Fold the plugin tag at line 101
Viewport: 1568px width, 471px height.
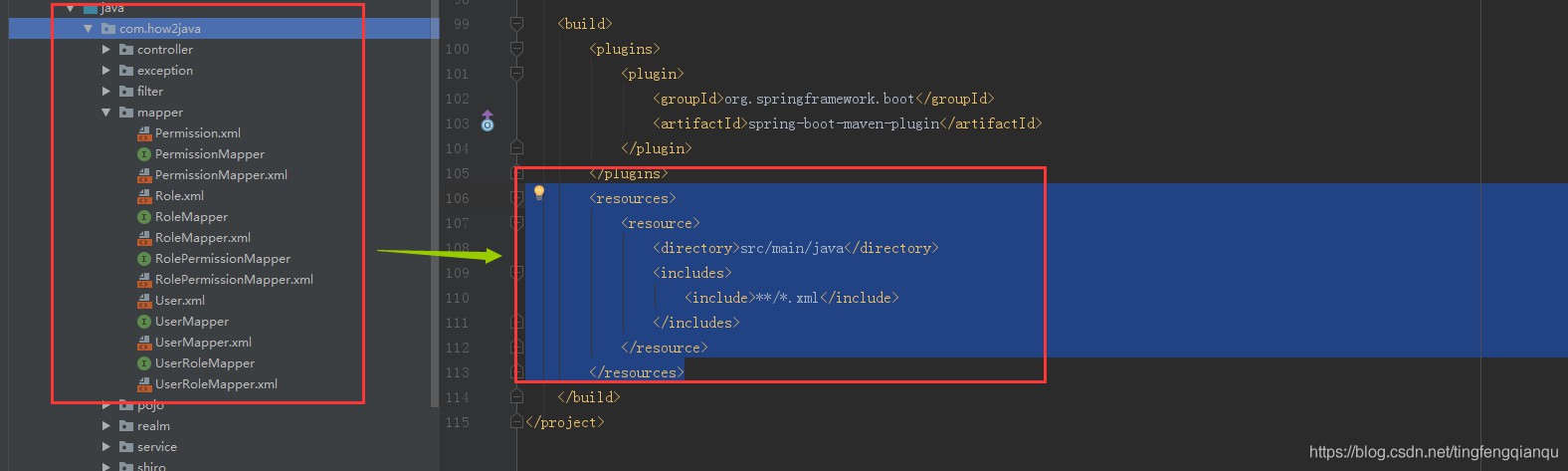516,73
